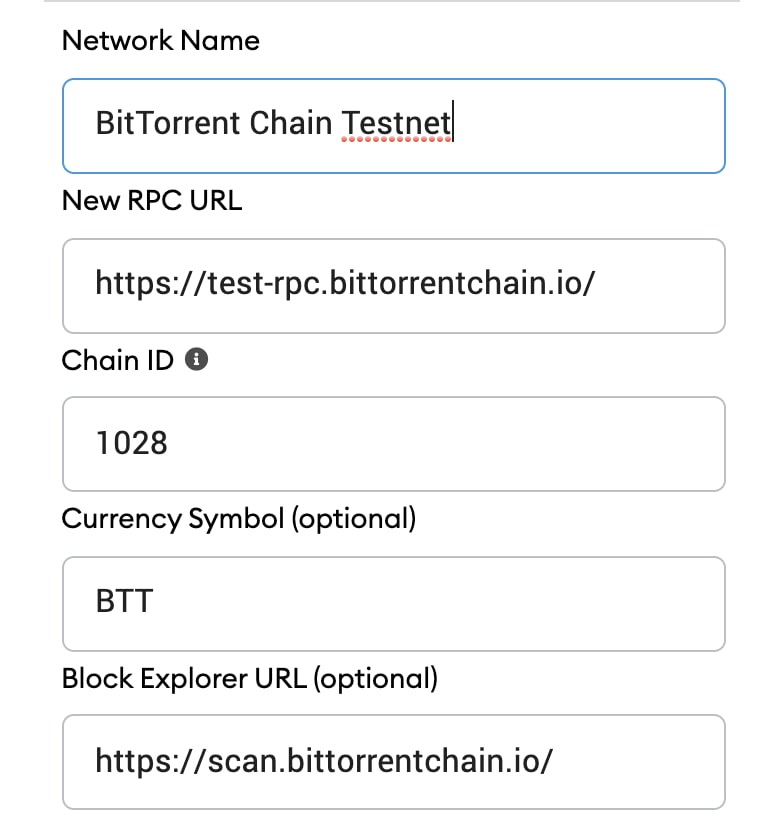Click the word Chain inside Network Name field
Viewport: 758px width, 829px height.
click(291, 123)
